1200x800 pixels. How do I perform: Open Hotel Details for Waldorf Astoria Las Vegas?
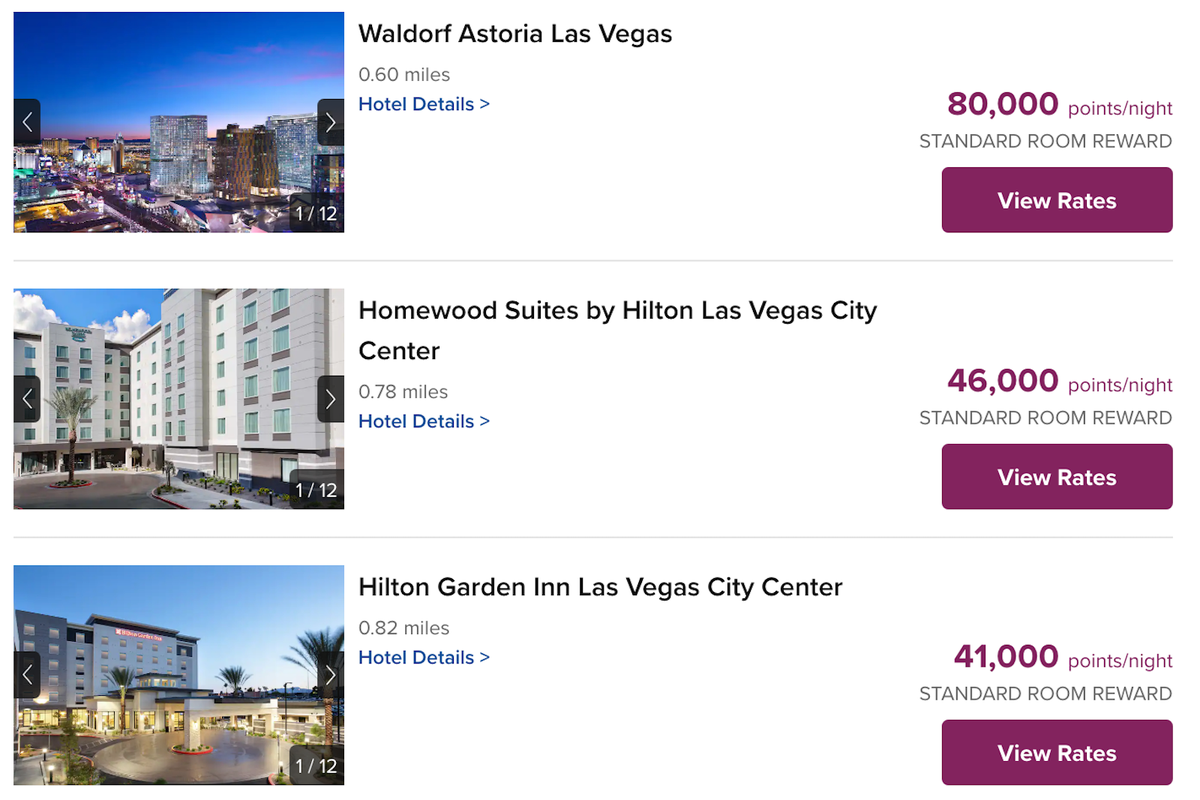(424, 104)
